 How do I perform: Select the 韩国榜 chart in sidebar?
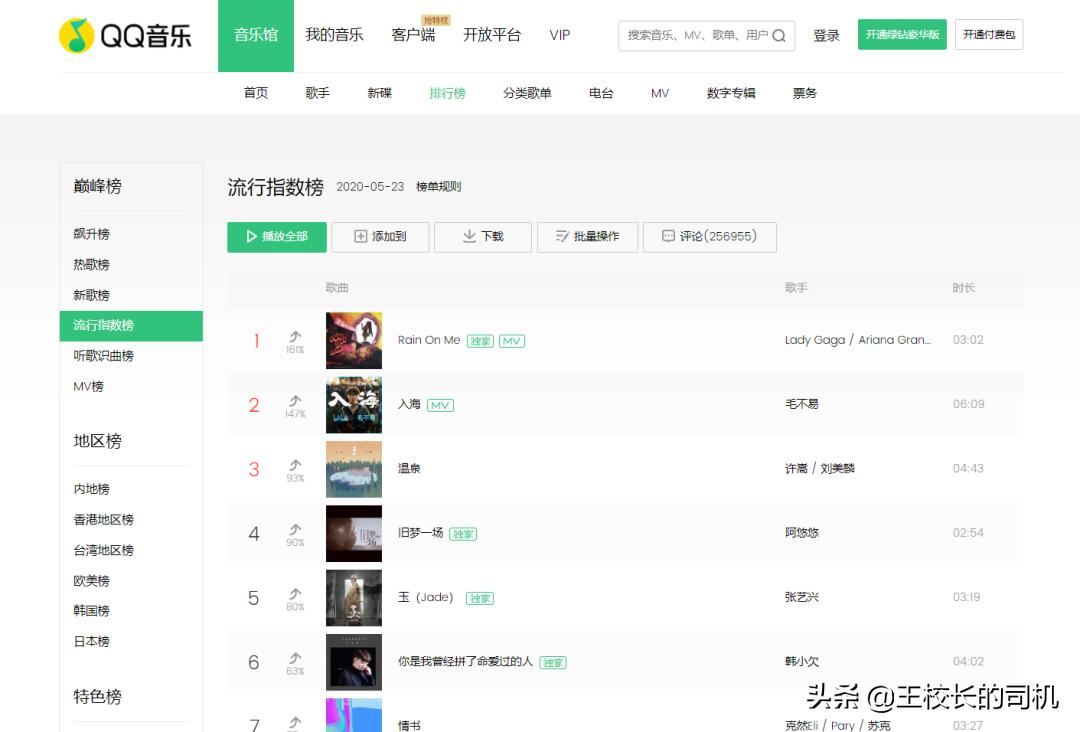click(90, 610)
